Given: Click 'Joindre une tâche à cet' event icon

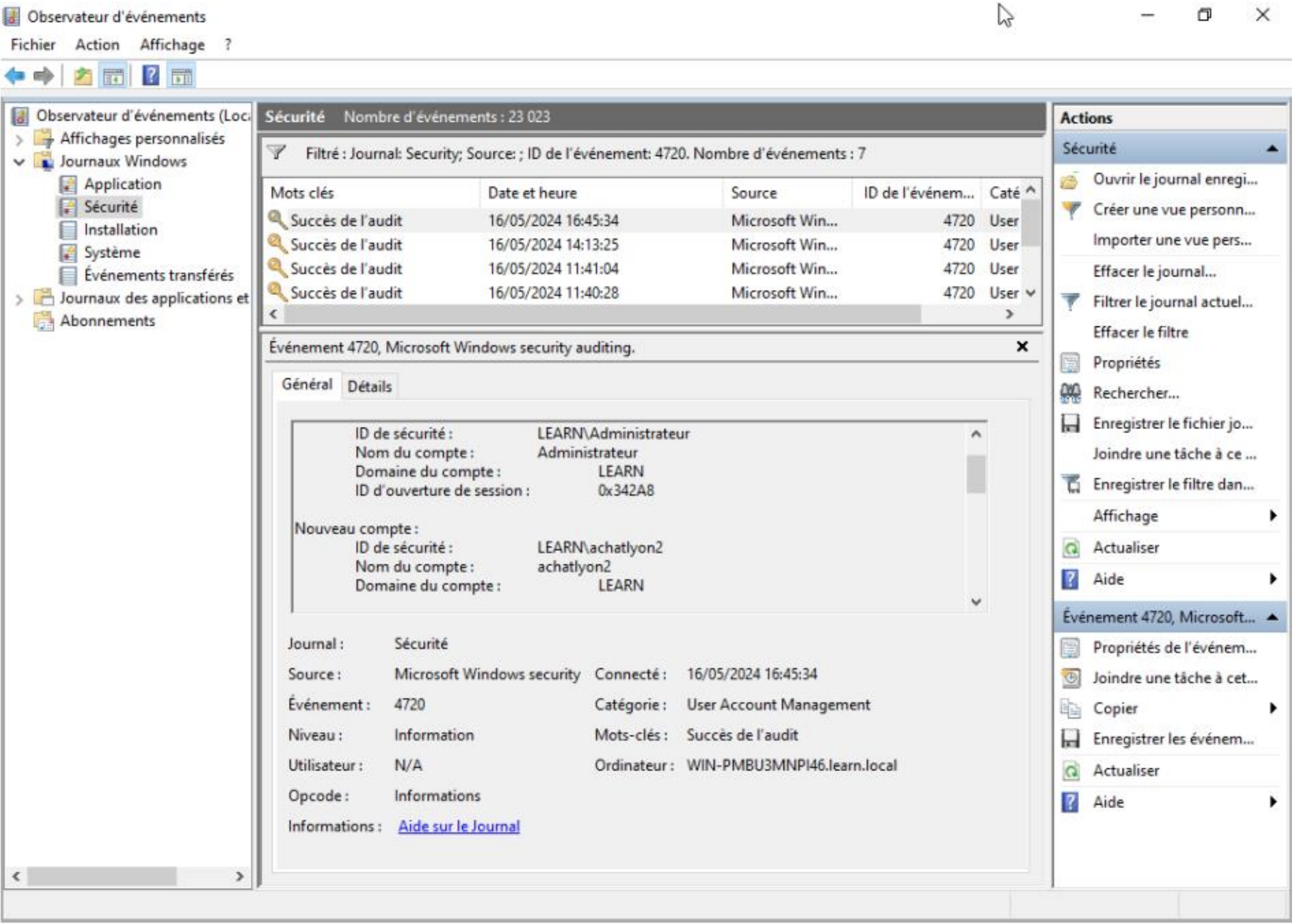Looking at the screenshot, I should 1071,678.
